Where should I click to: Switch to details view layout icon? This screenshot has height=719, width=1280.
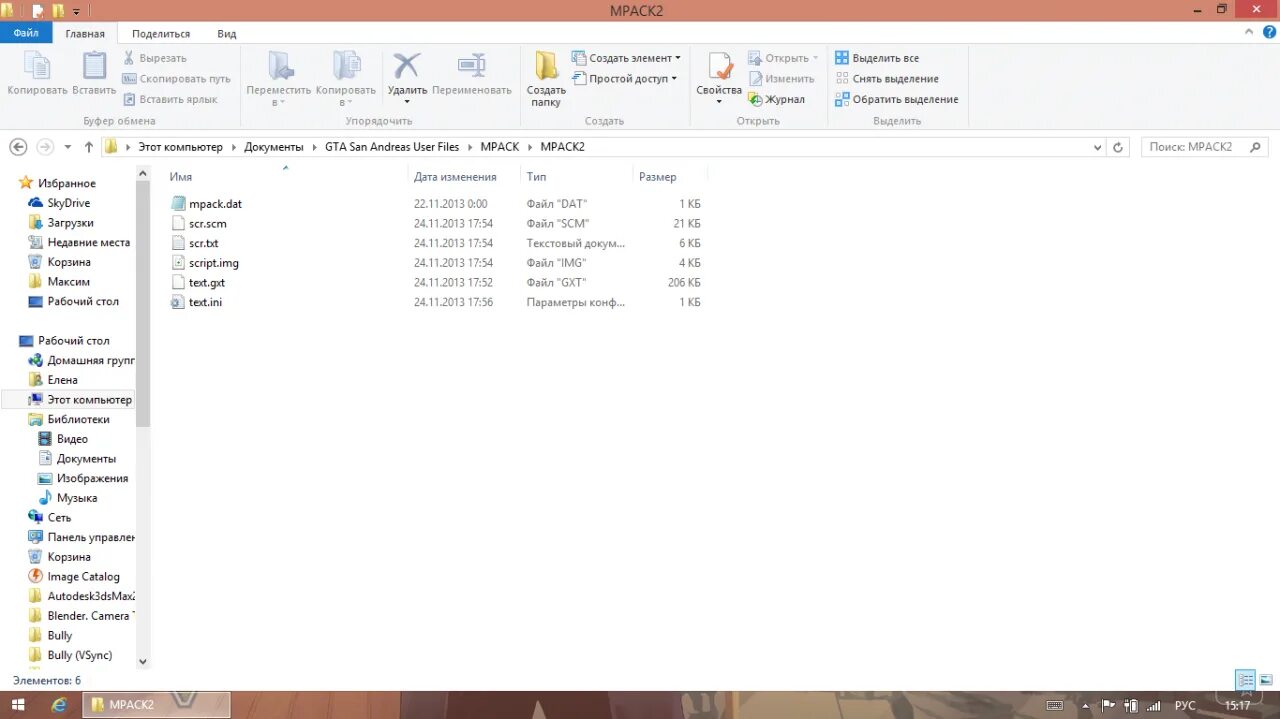[x=1245, y=680]
